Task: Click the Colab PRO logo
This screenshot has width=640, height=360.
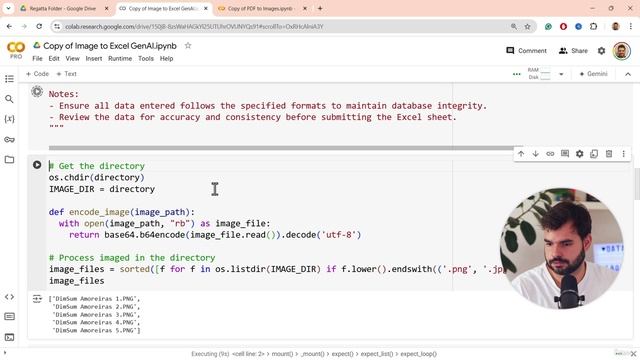Action: tap(16, 50)
